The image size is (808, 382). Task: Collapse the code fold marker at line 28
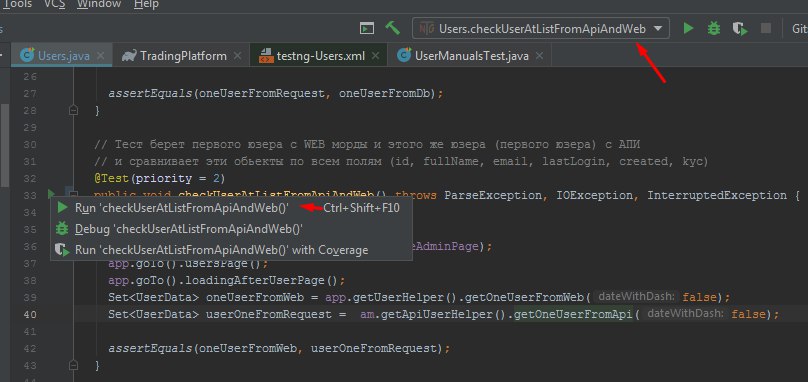tap(74, 110)
